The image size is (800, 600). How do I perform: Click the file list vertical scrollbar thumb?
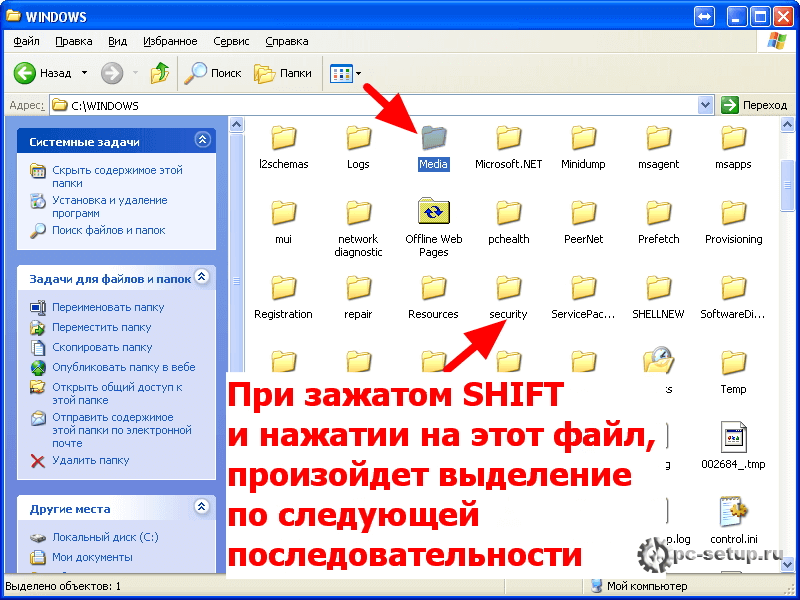coord(787,185)
